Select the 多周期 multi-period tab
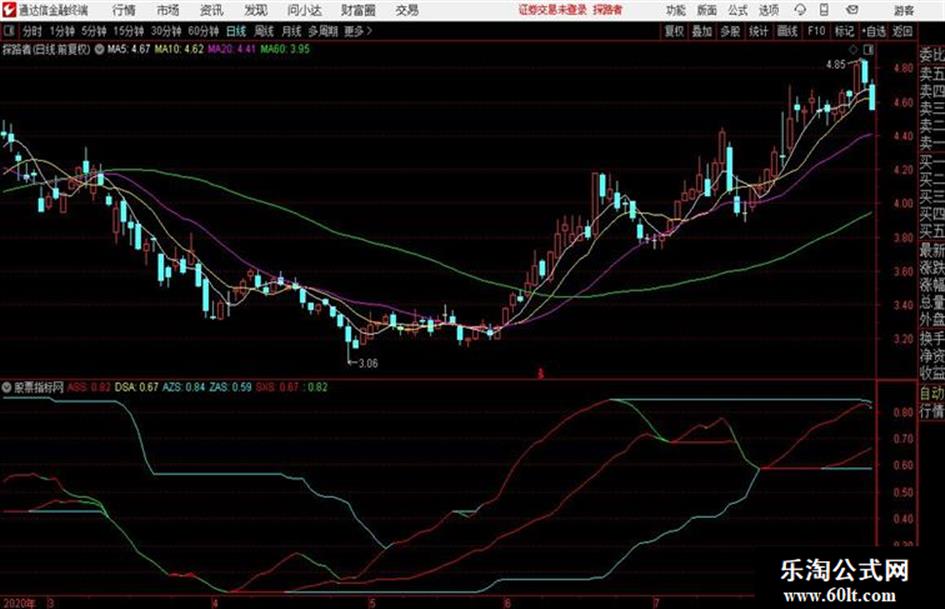945x609 pixels. point(323,31)
